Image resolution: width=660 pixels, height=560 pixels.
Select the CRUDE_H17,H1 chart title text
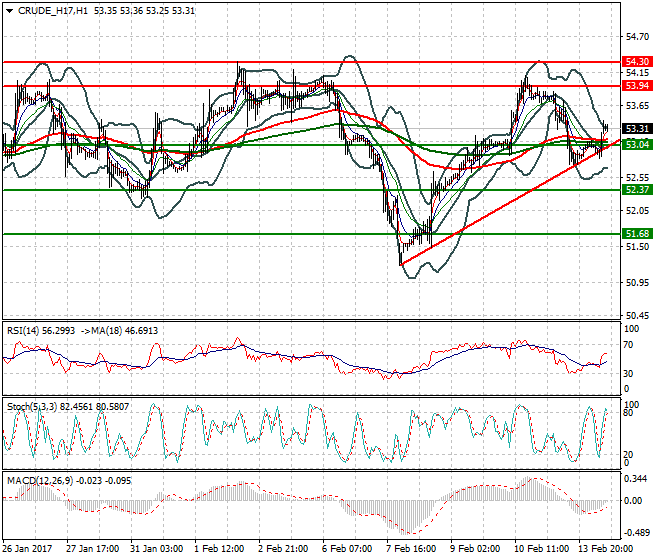pos(53,11)
